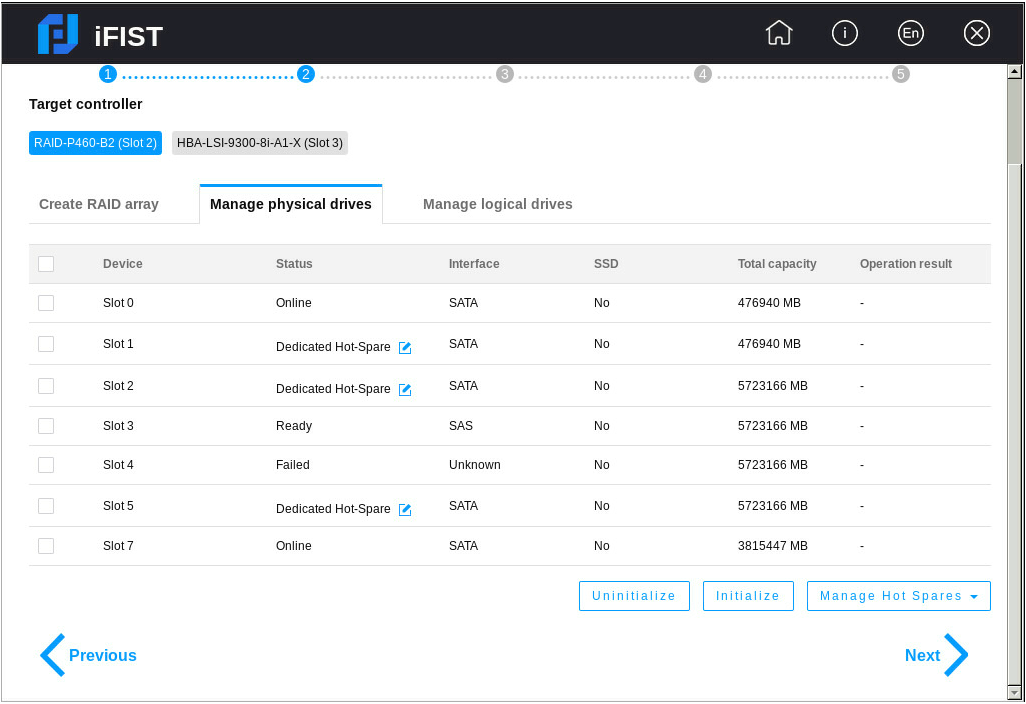
Task: Click the Interface column header
Action: click(474, 264)
